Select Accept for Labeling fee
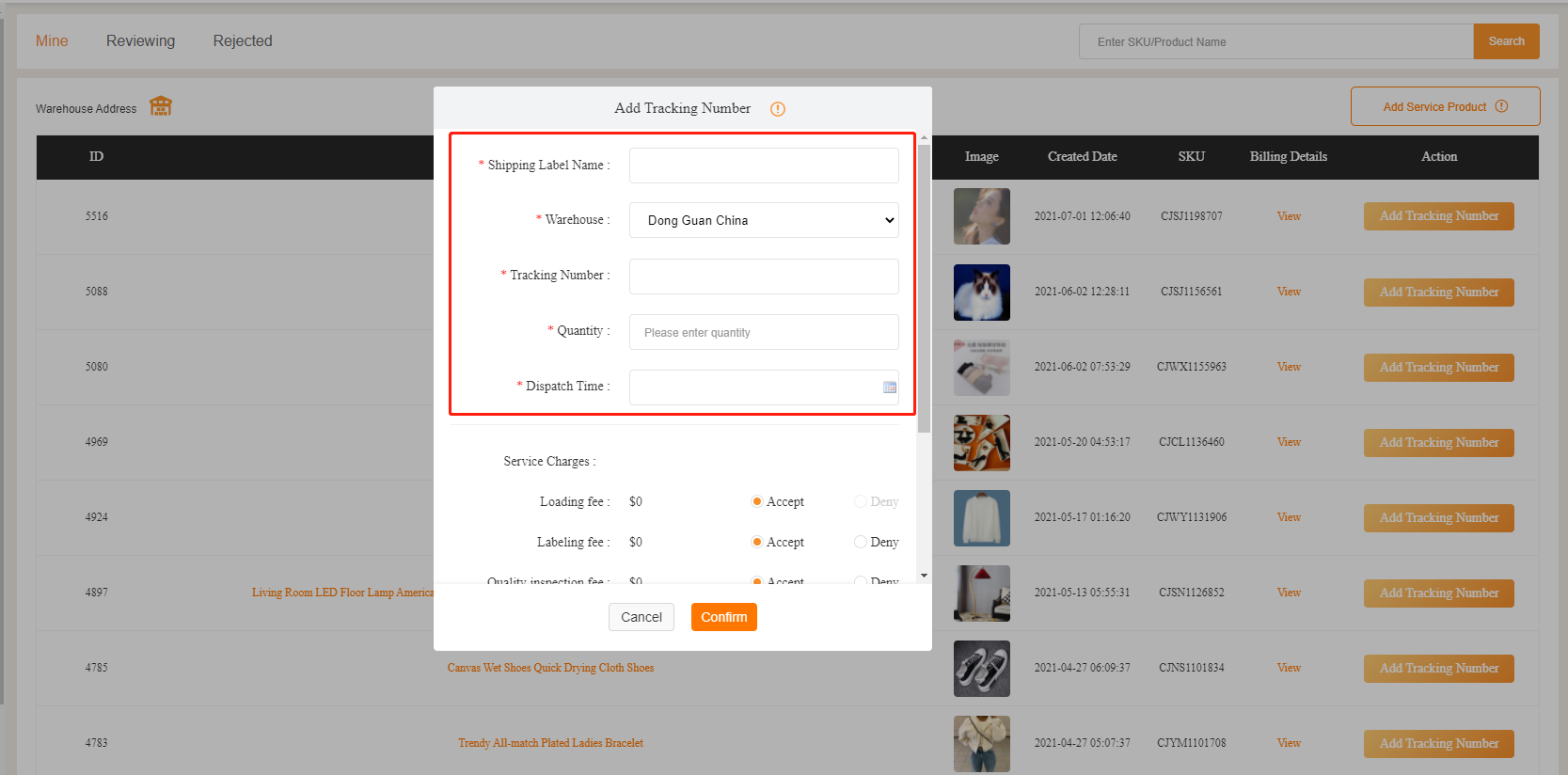Image resolution: width=1568 pixels, height=775 pixels. [x=756, y=542]
